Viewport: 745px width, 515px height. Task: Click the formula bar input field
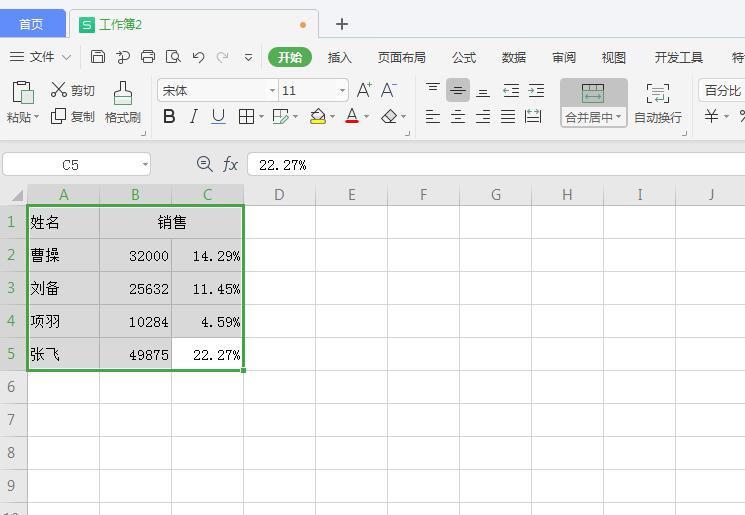[x=496, y=164]
